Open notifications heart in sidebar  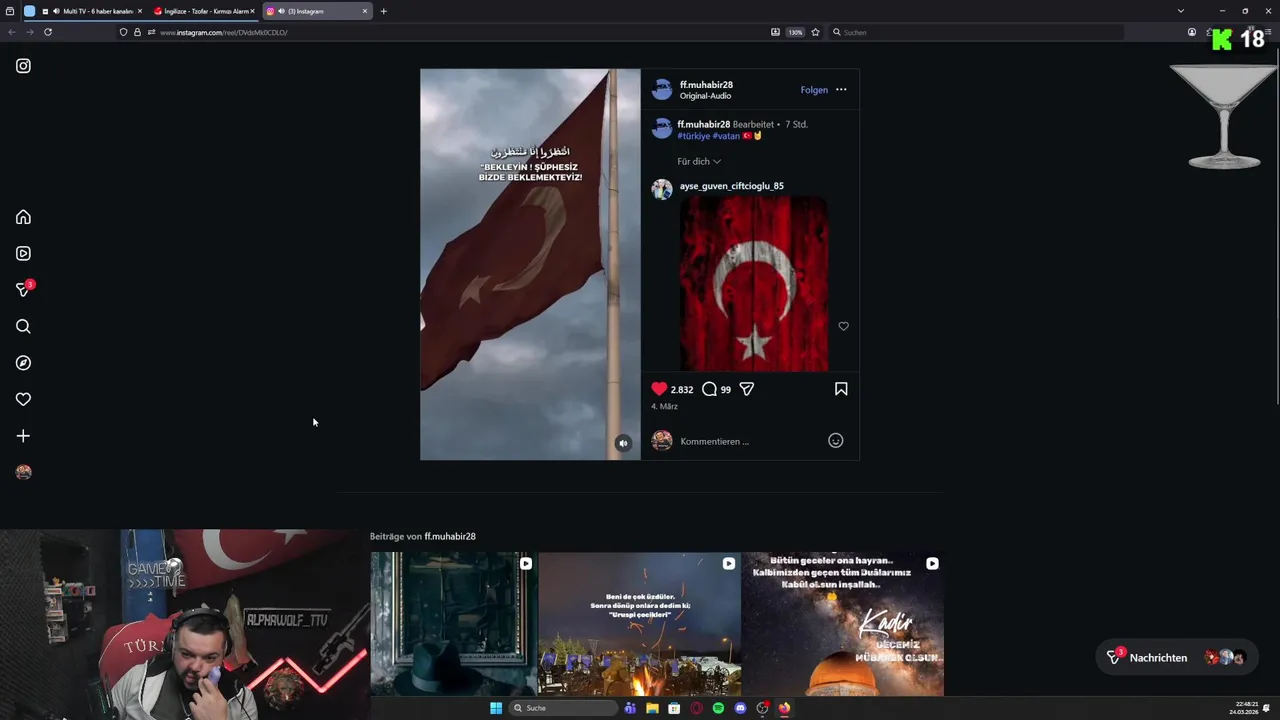pos(23,399)
